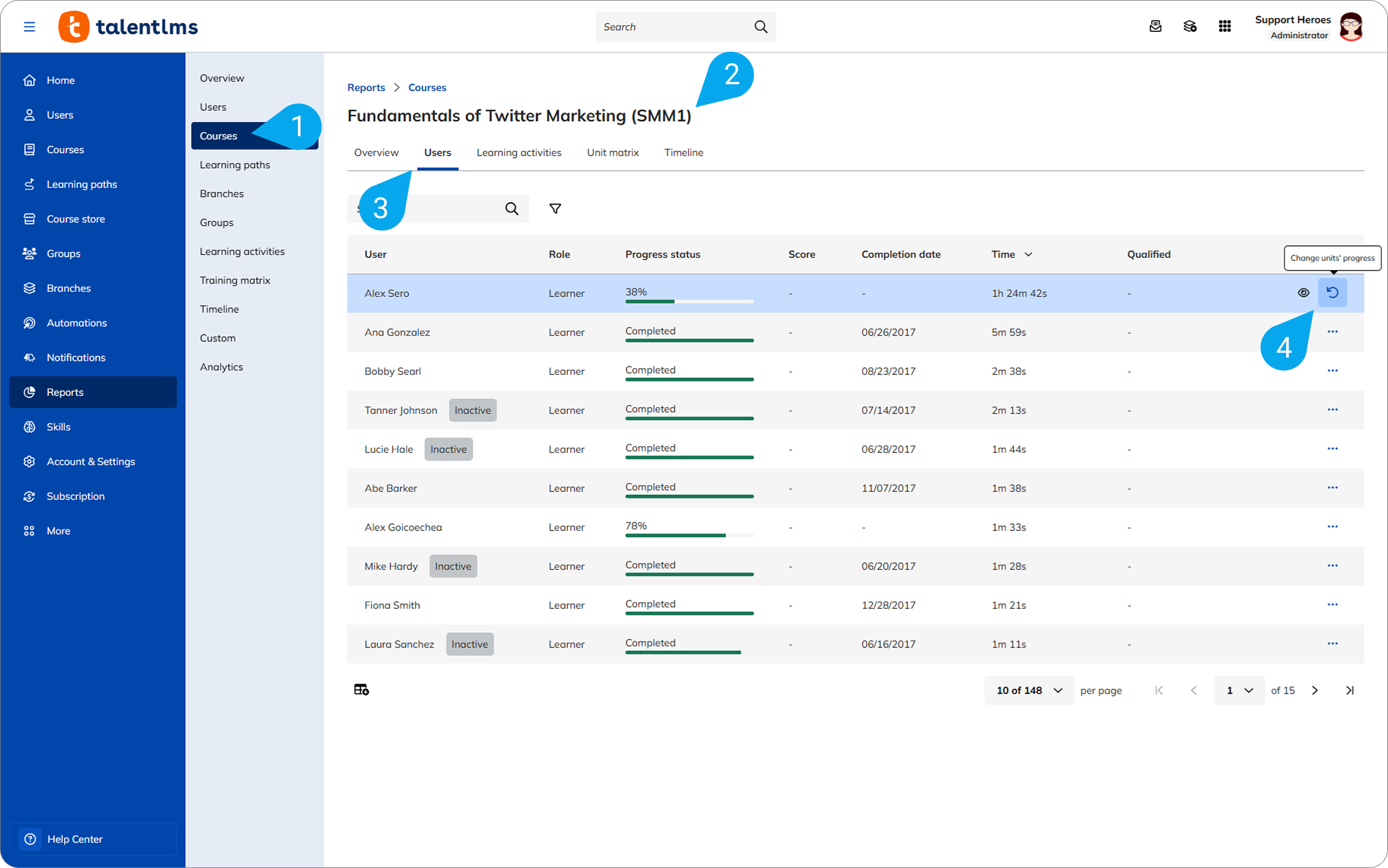Screen dimensions: 1388x868
Task: Expand More in the sidebar
Action: 93,530
